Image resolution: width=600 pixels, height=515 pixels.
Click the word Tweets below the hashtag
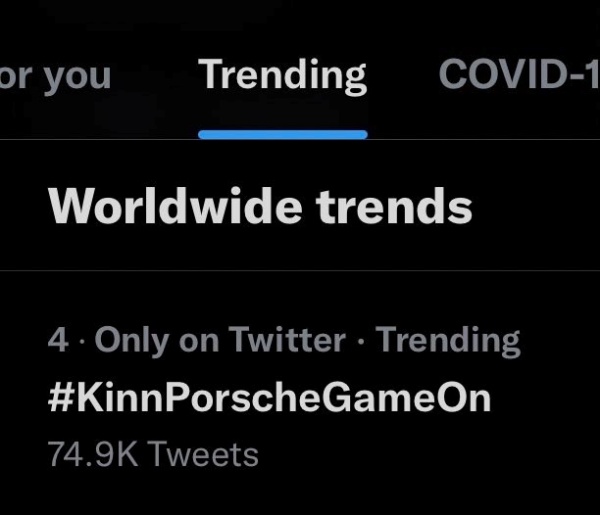point(205,455)
